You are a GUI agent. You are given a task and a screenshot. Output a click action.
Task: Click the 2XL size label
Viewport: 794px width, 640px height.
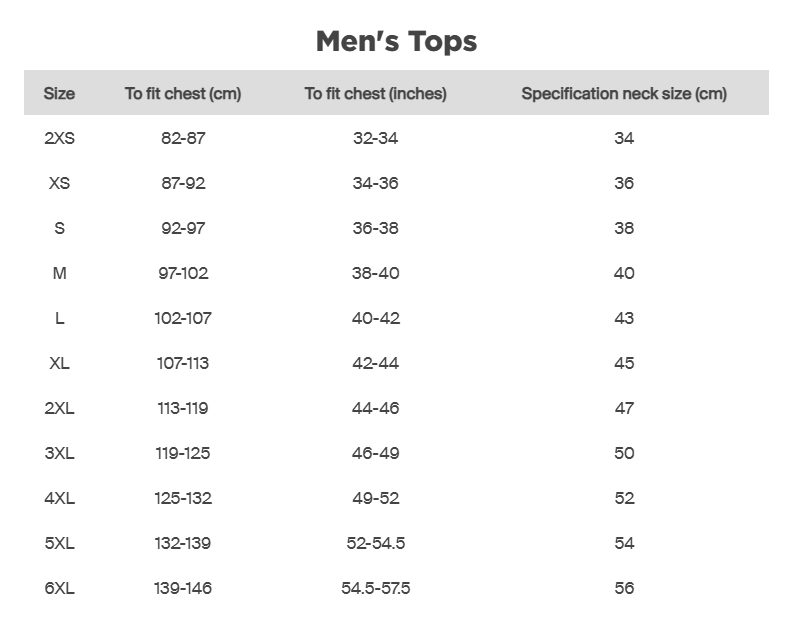(59, 408)
